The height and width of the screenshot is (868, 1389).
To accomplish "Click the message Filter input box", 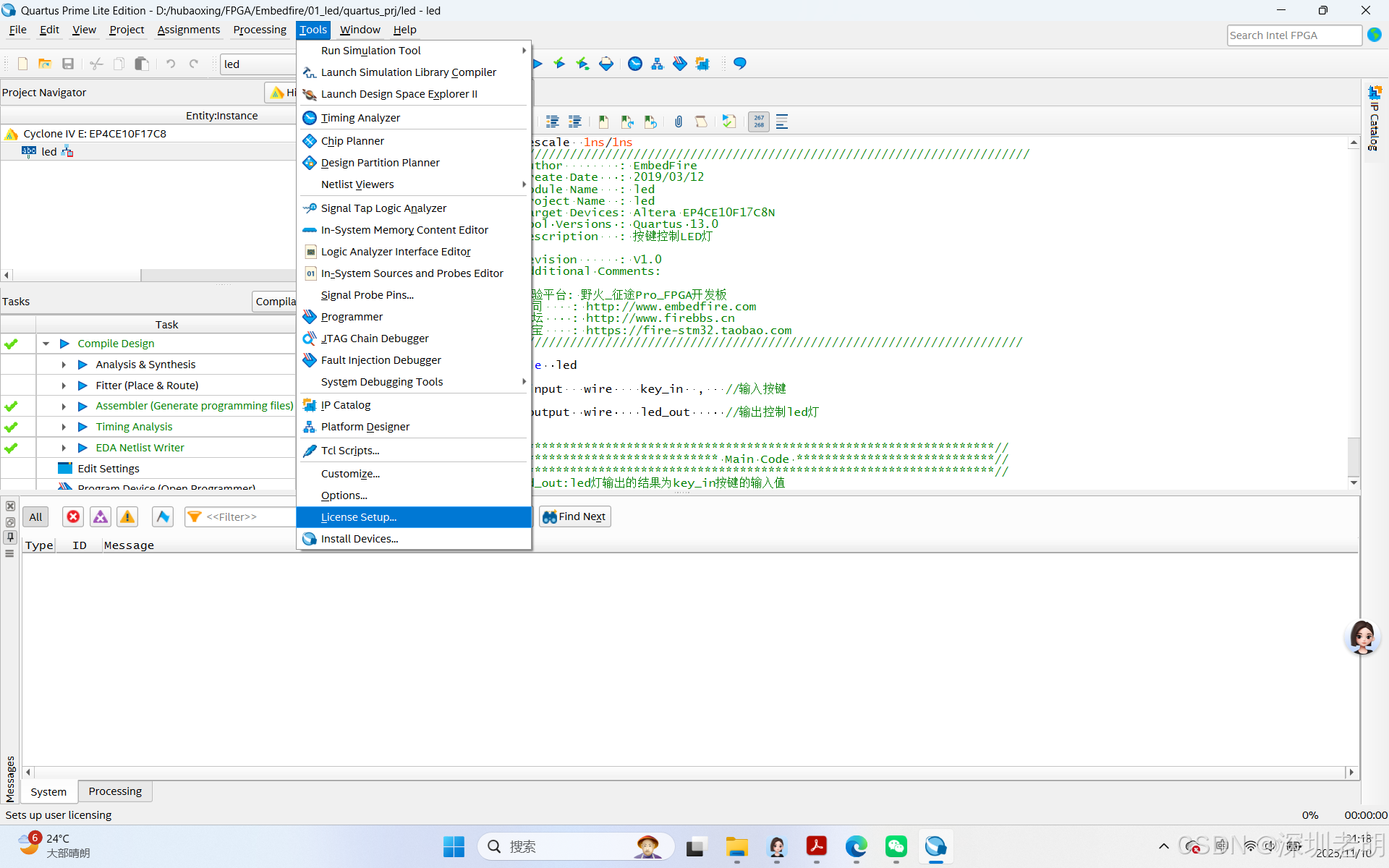I will coord(239,516).
